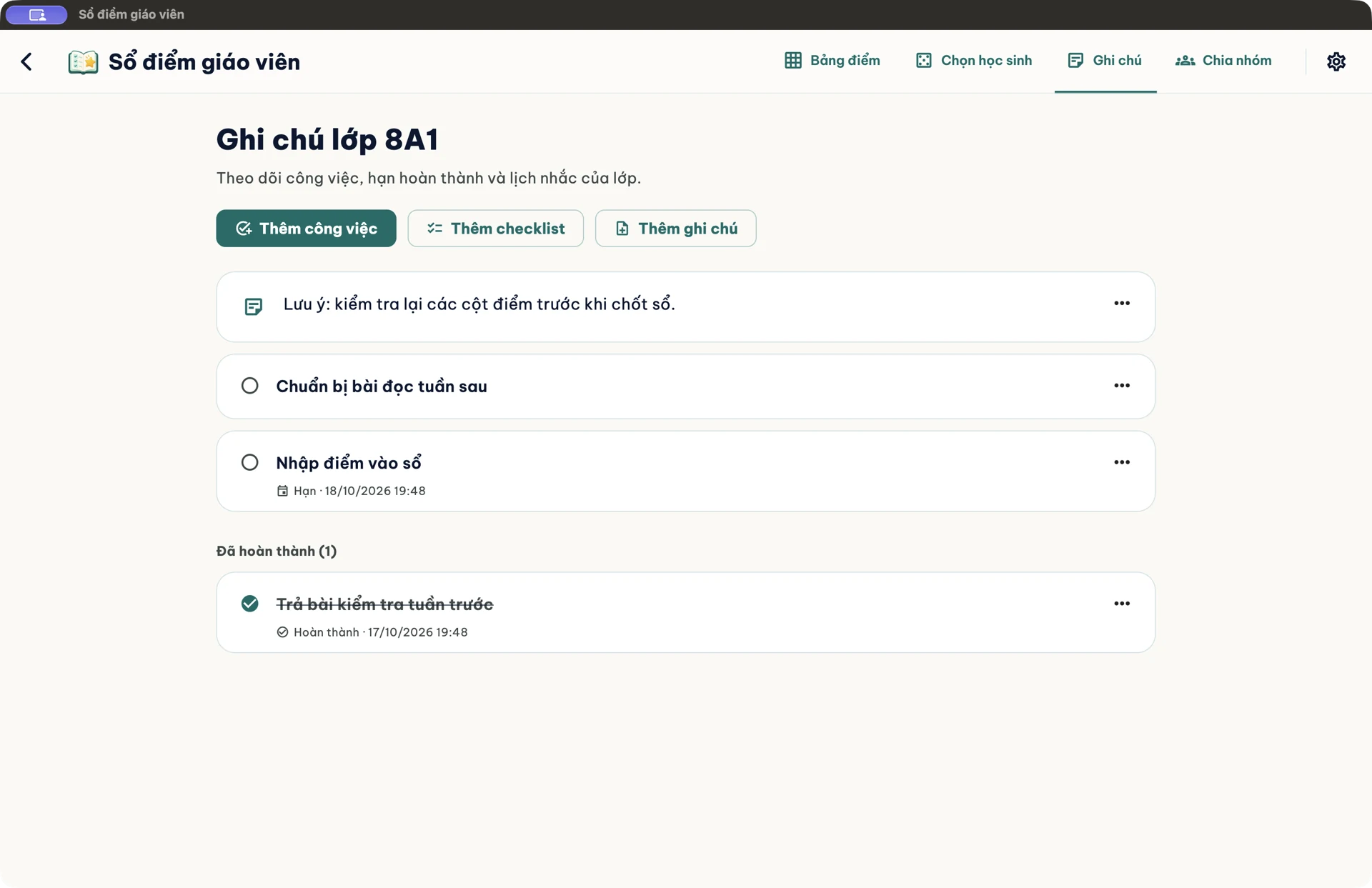This screenshot has width=1372, height=888.
Task: Click the Ghi chú lớp 8A1 heading
Action: pyautogui.click(x=327, y=140)
